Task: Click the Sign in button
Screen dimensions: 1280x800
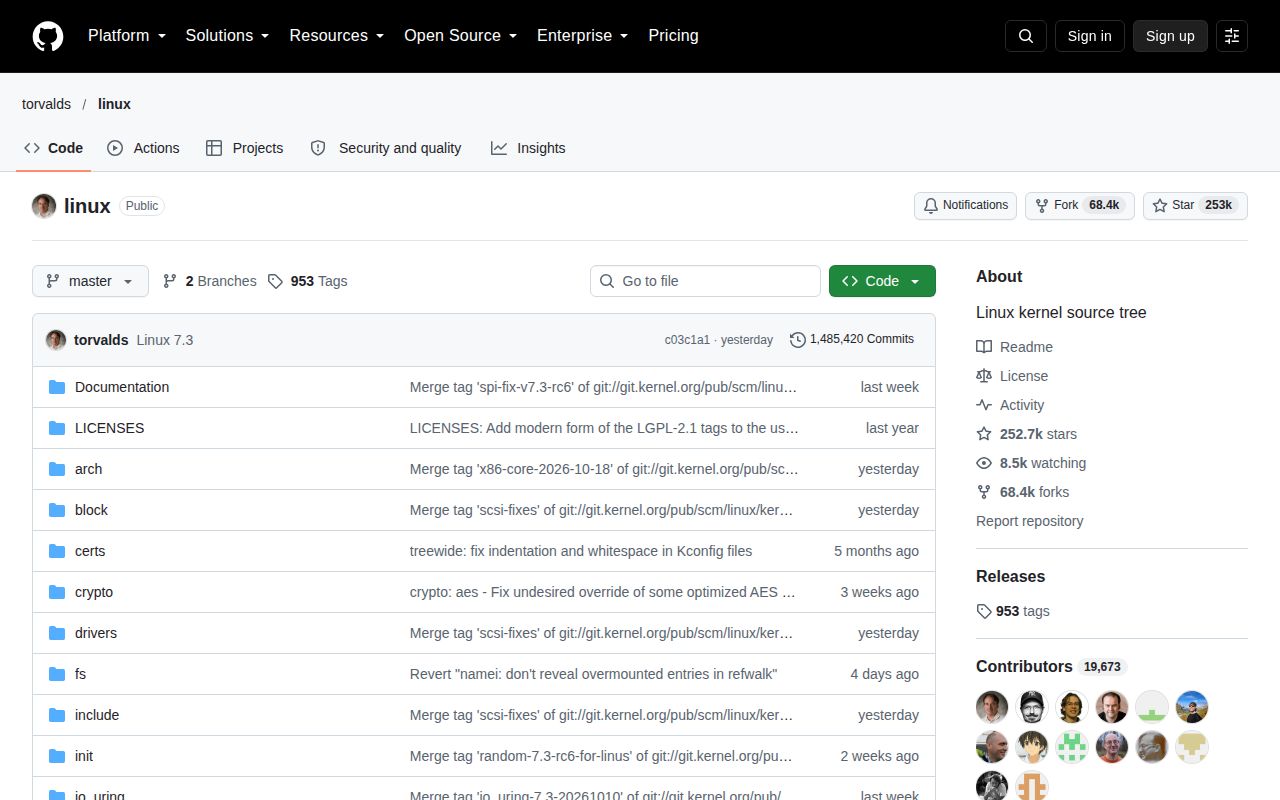Action: tap(1089, 36)
